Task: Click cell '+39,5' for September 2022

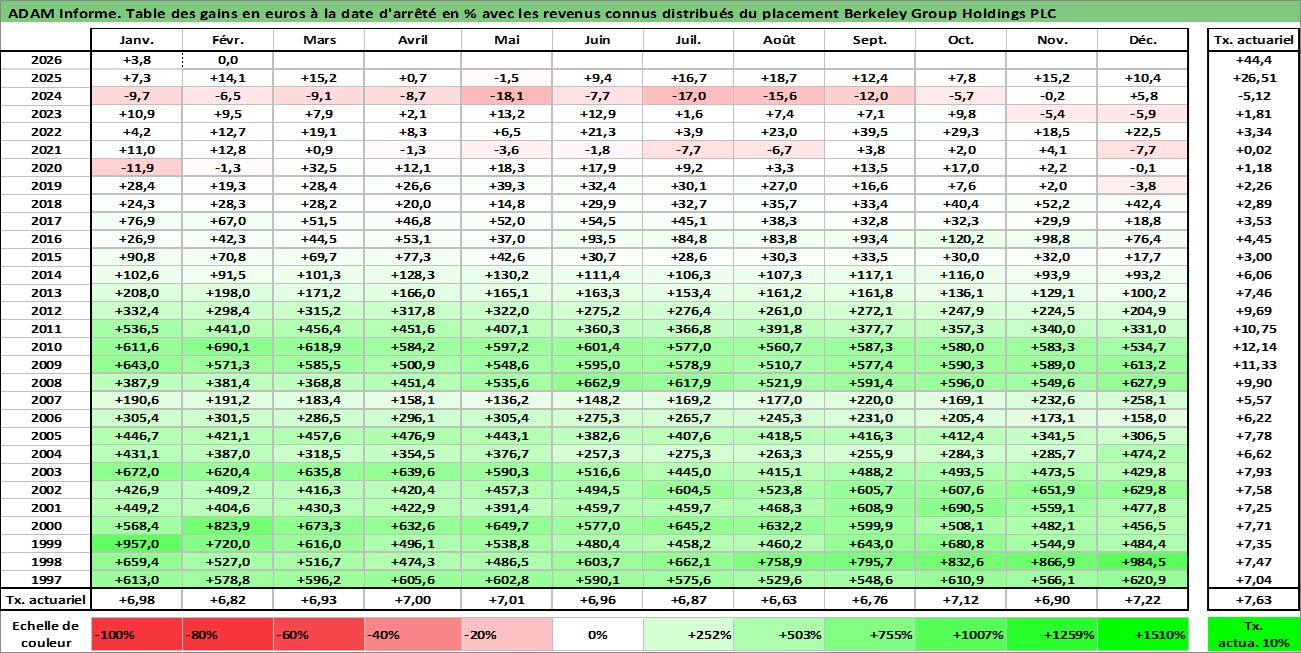Action: coord(869,131)
